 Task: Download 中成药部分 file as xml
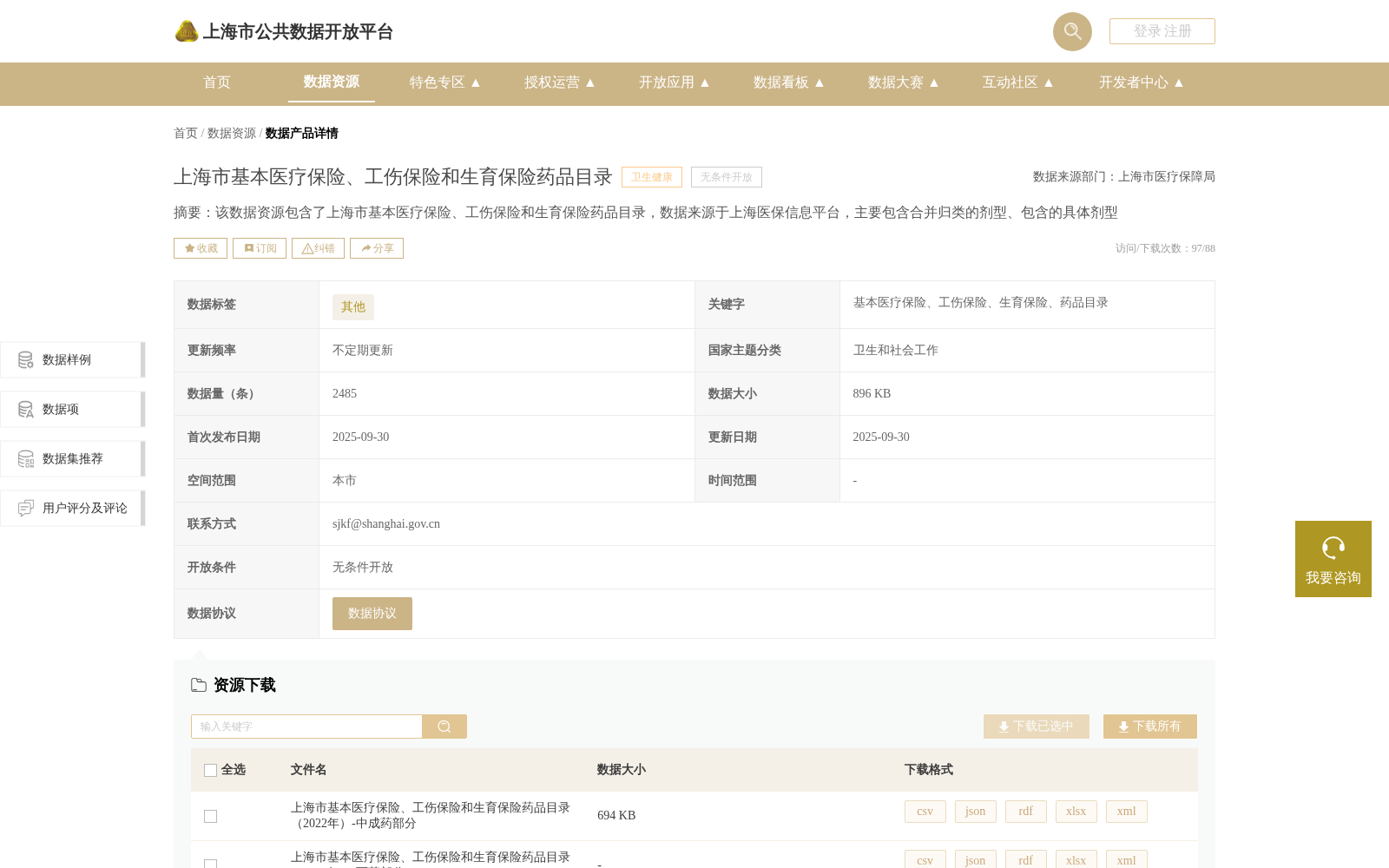1127,812
